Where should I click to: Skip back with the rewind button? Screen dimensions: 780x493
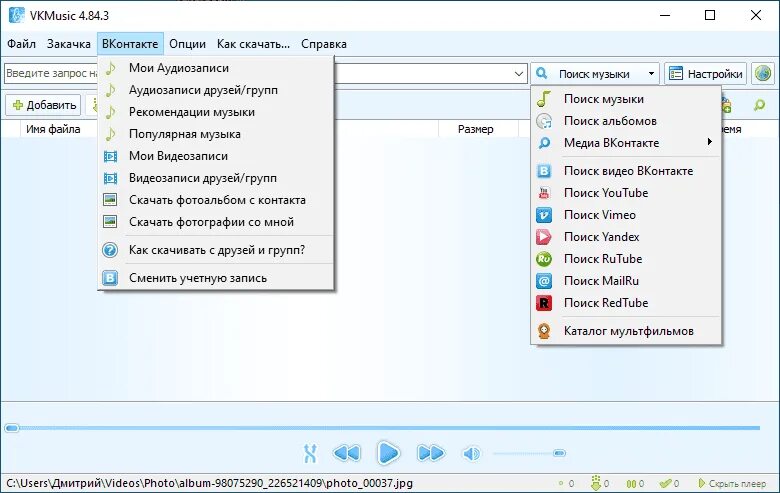tap(347, 453)
